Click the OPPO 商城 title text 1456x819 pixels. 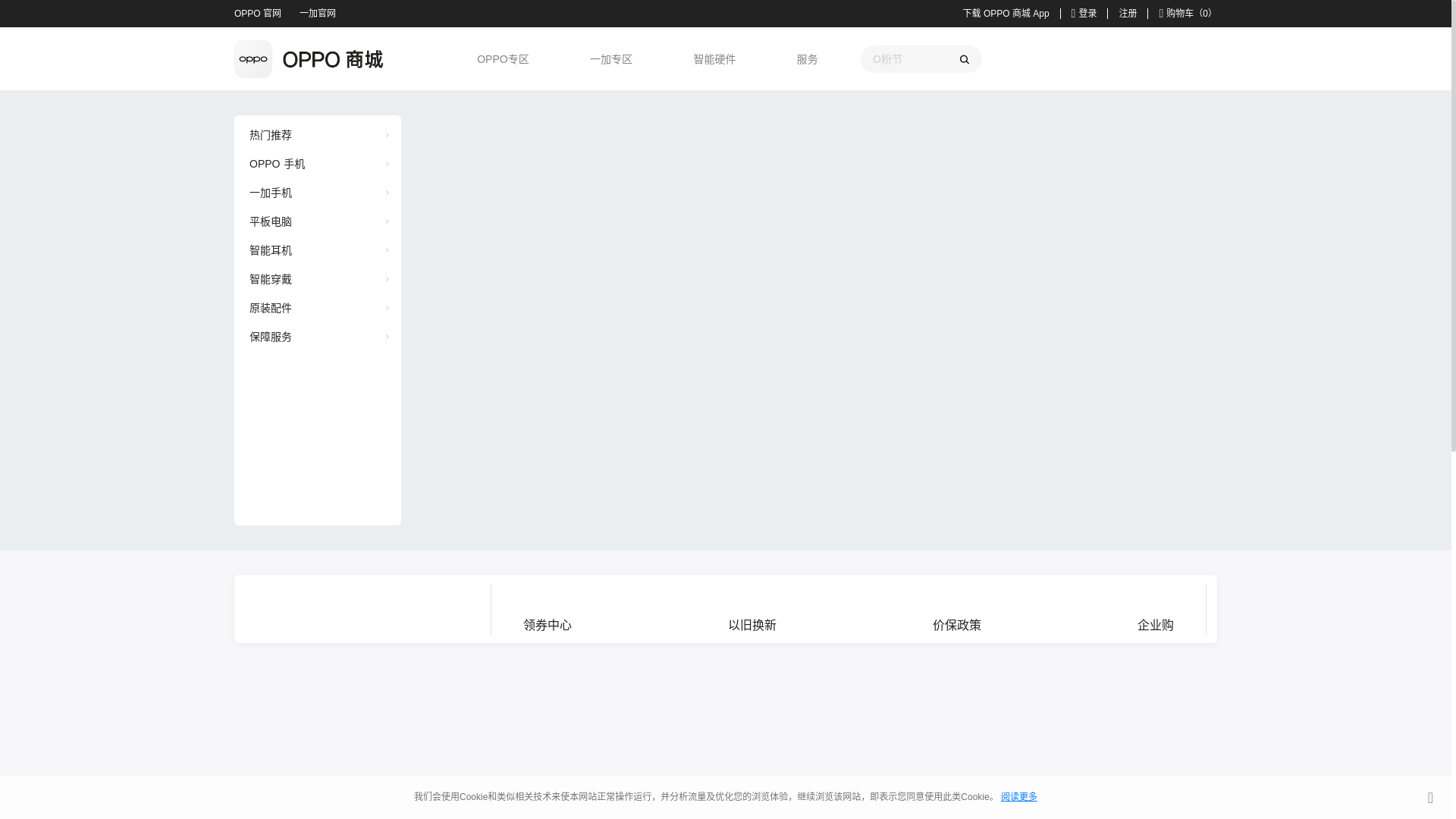pos(333,59)
